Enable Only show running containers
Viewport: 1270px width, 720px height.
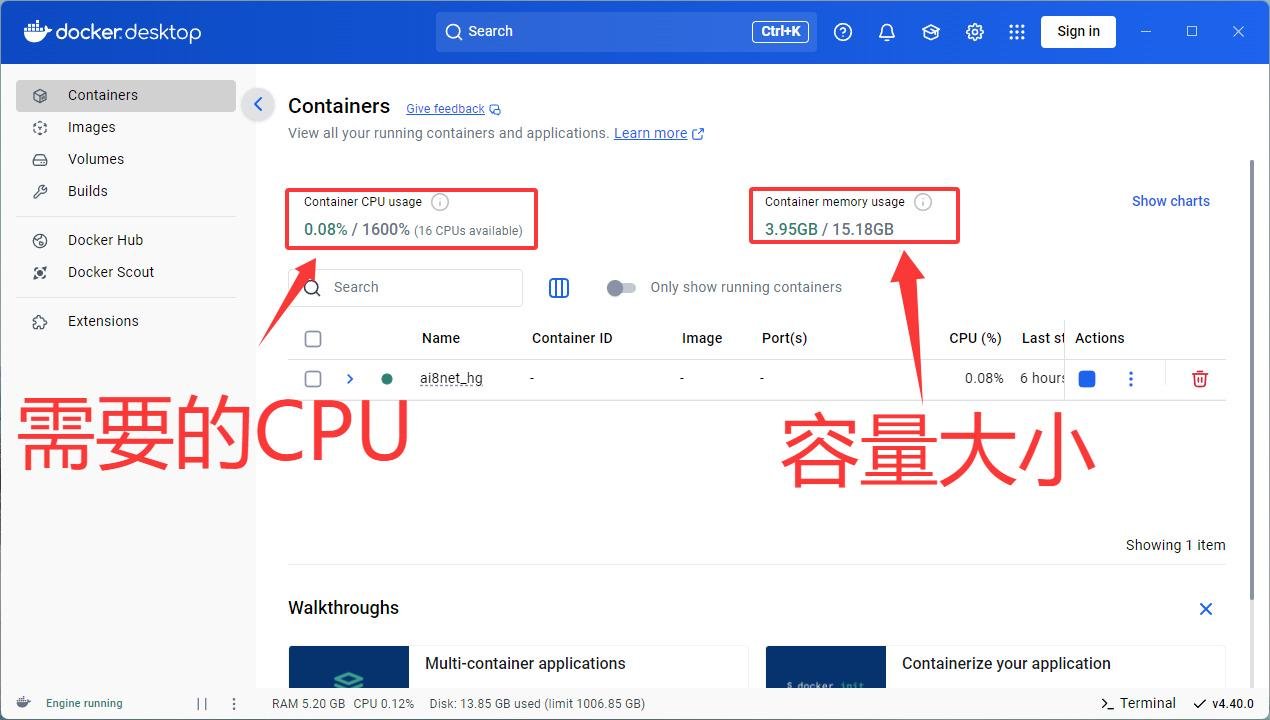[x=621, y=287]
